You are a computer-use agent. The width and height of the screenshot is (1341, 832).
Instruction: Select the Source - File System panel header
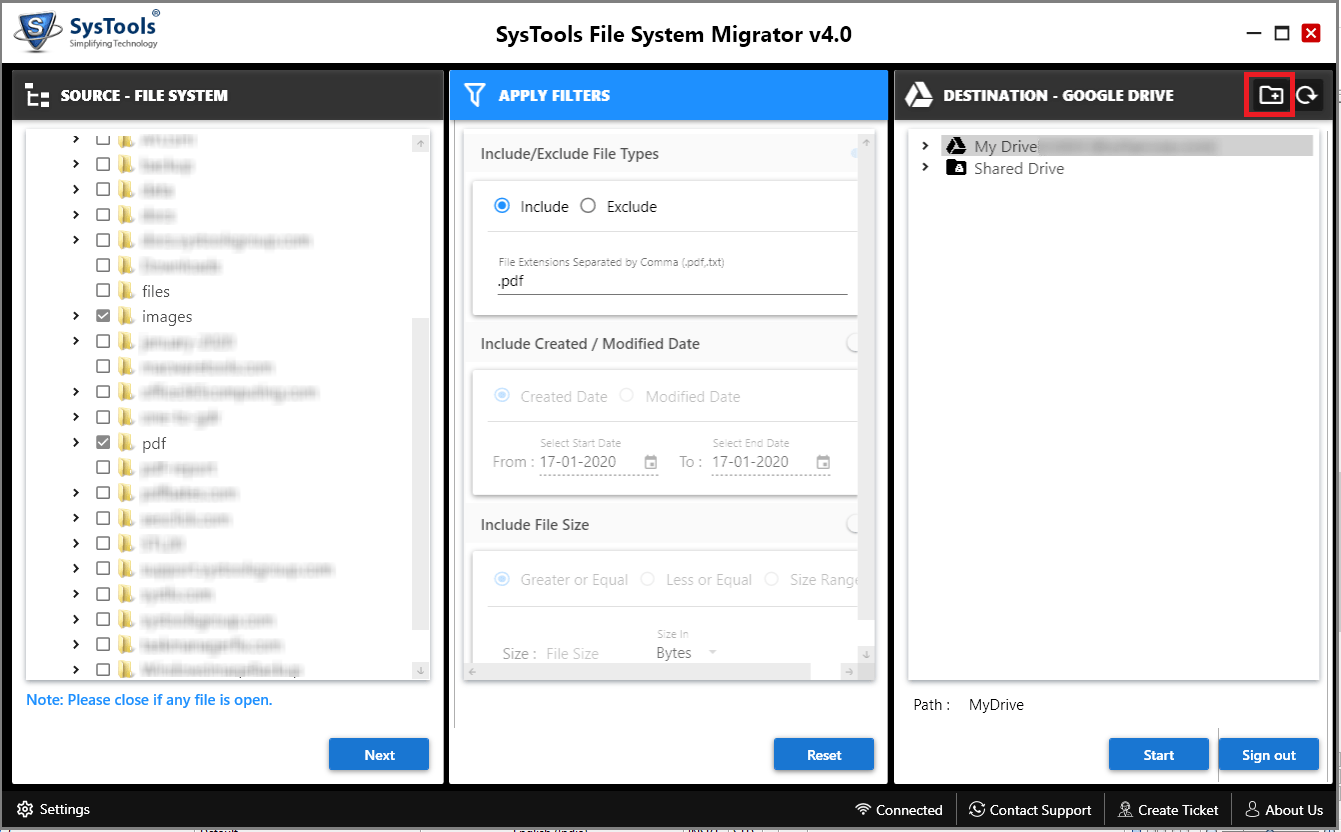click(227, 96)
